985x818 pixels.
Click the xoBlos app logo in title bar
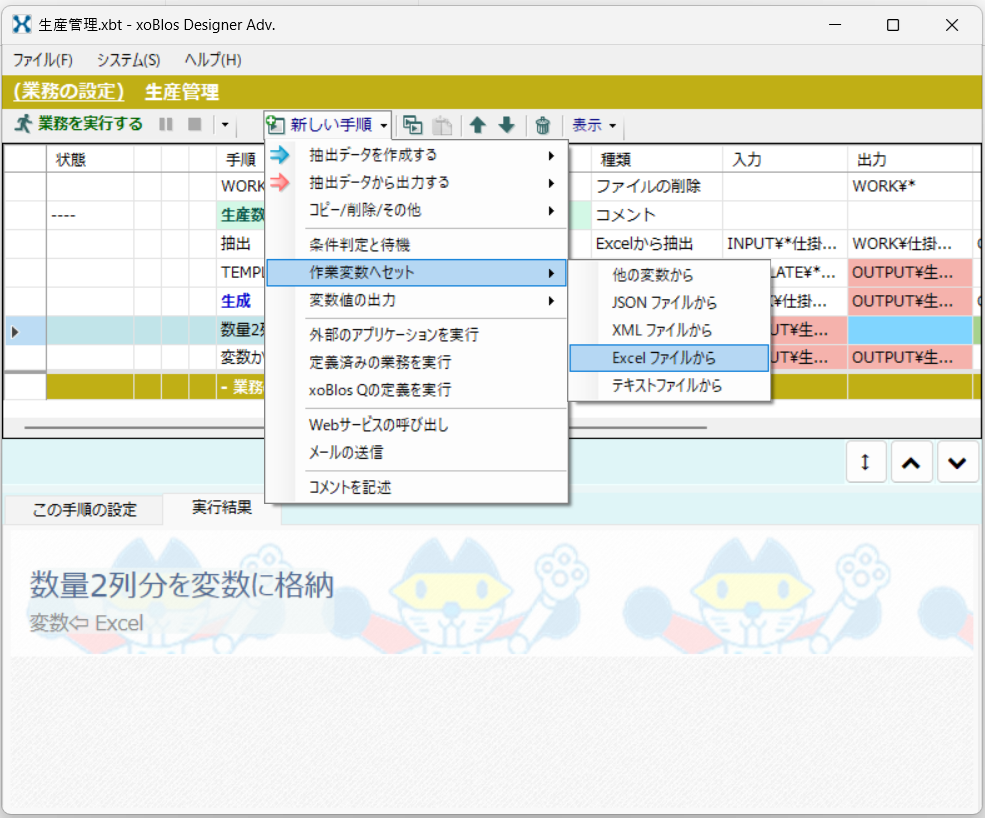21,25
